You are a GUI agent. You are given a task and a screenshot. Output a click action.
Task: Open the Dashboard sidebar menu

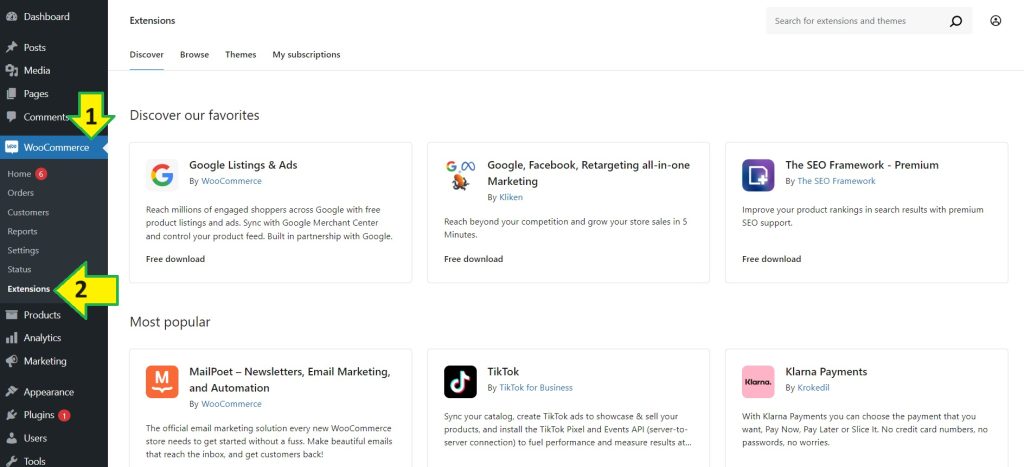[46, 17]
